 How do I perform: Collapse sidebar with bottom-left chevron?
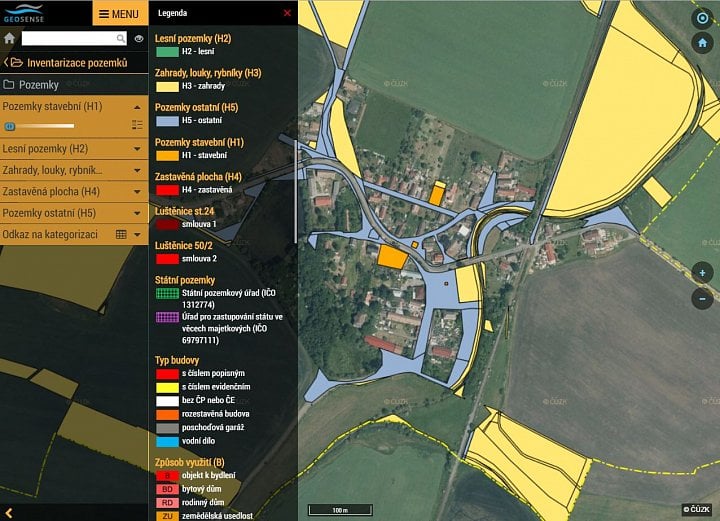click(9, 512)
